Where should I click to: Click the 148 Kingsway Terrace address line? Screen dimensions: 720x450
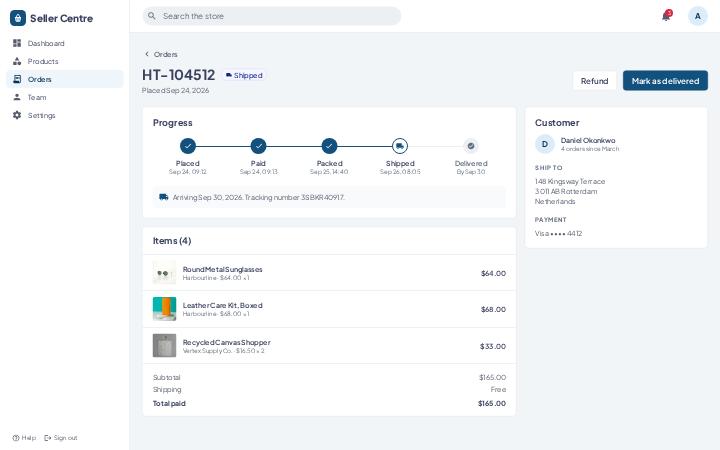click(570, 181)
